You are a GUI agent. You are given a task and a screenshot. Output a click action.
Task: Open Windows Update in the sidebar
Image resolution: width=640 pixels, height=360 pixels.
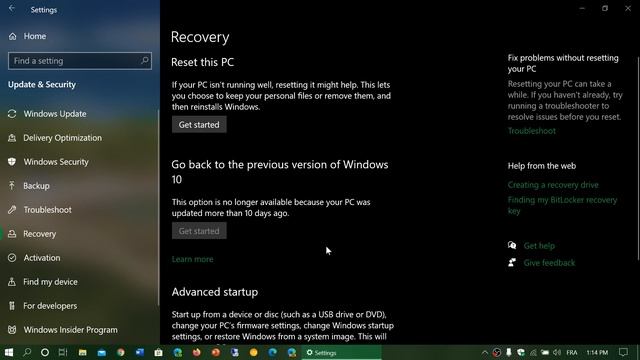tap(55, 114)
